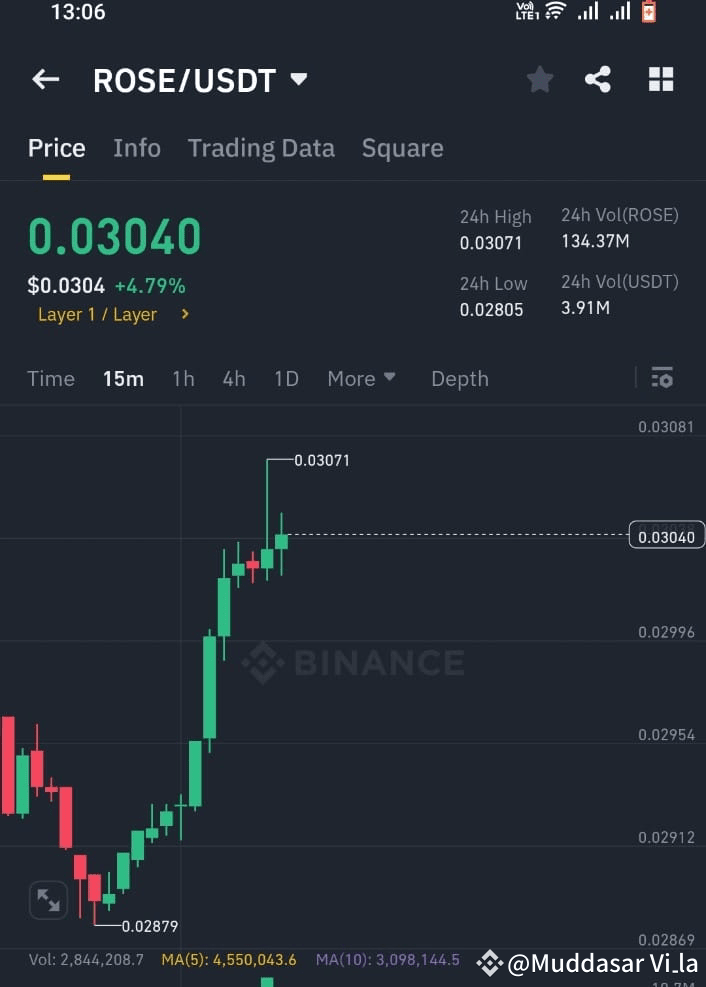Tap the $0.0304 dollar price
Screen dimensions: 706x987
tap(66, 286)
